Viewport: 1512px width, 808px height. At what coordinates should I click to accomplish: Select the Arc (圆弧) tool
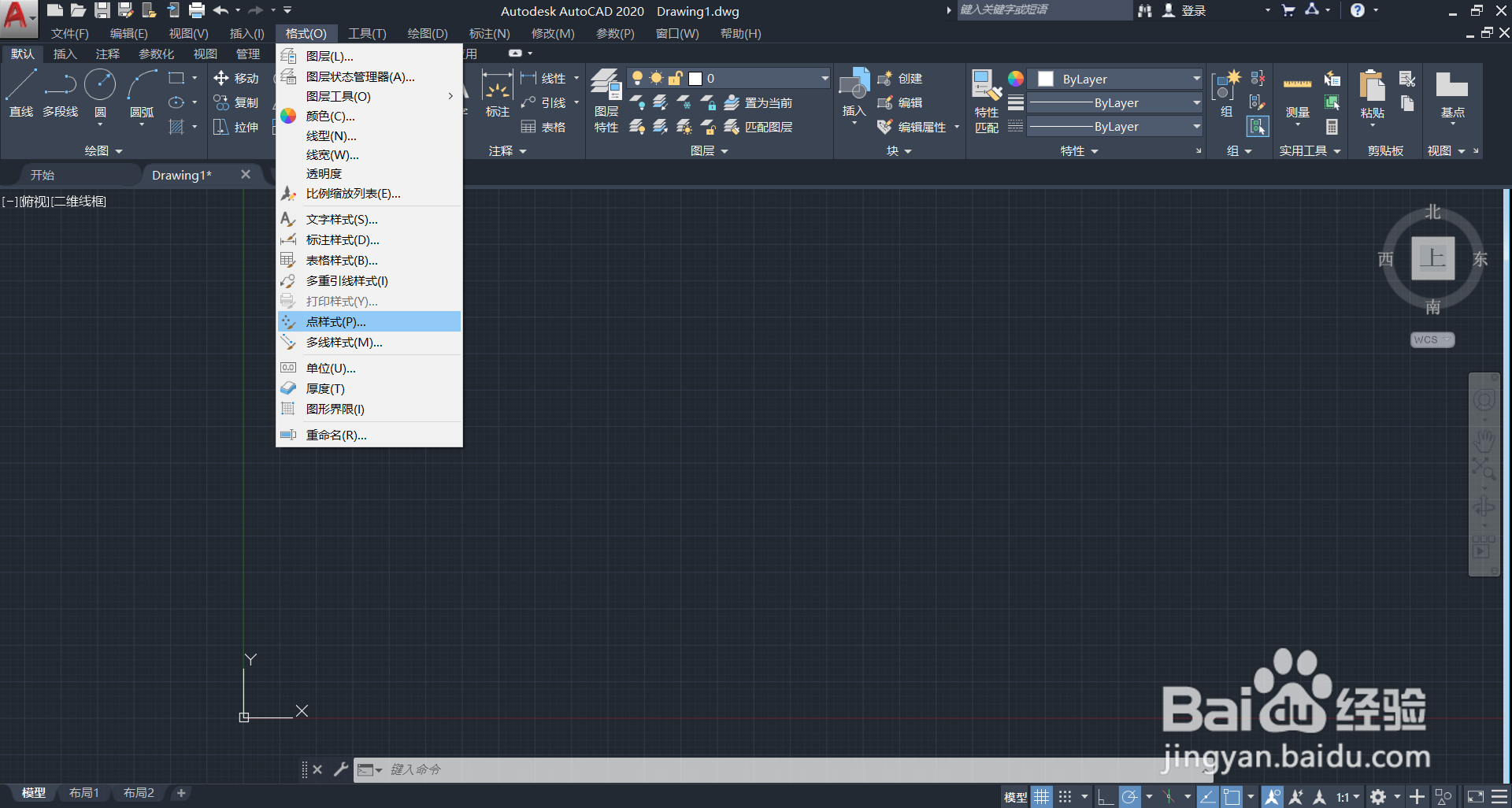(142, 93)
